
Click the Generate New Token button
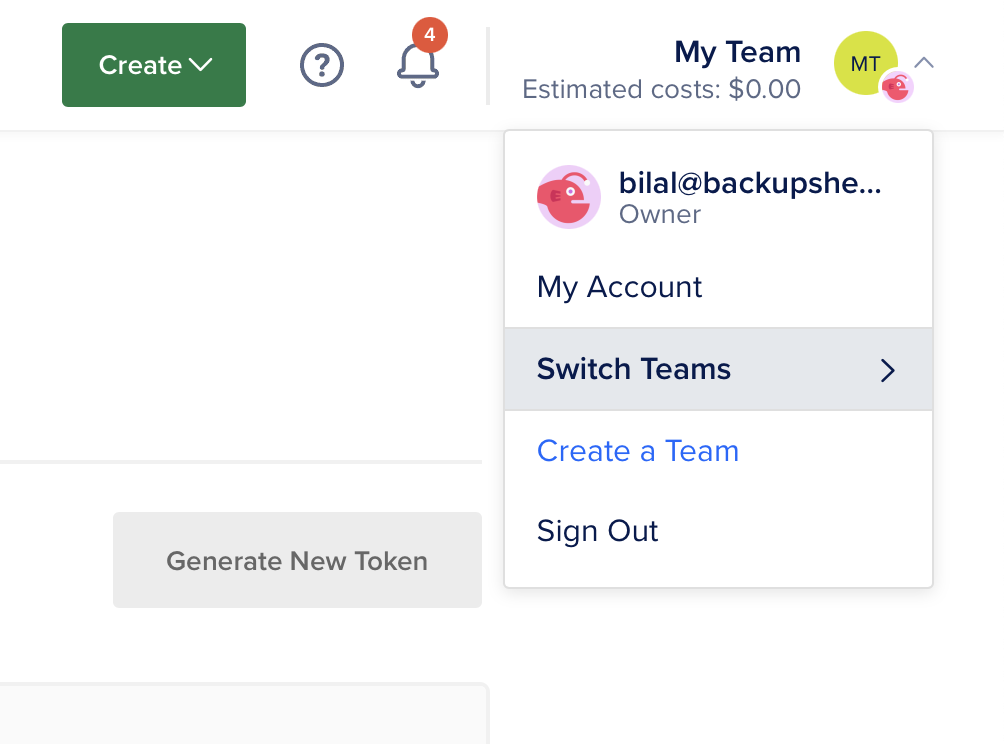[x=297, y=560]
